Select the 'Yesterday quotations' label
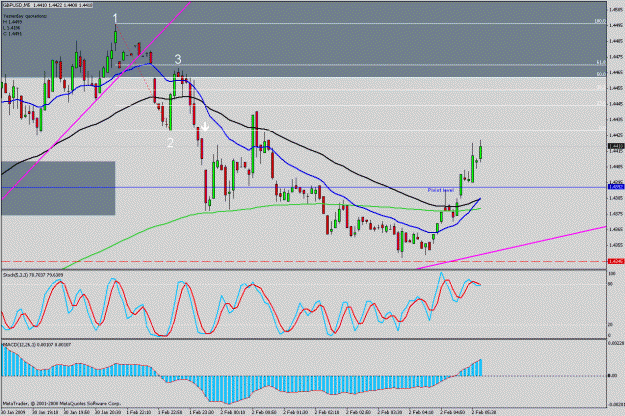The width and height of the screenshot is (625, 416). click(x=25, y=16)
